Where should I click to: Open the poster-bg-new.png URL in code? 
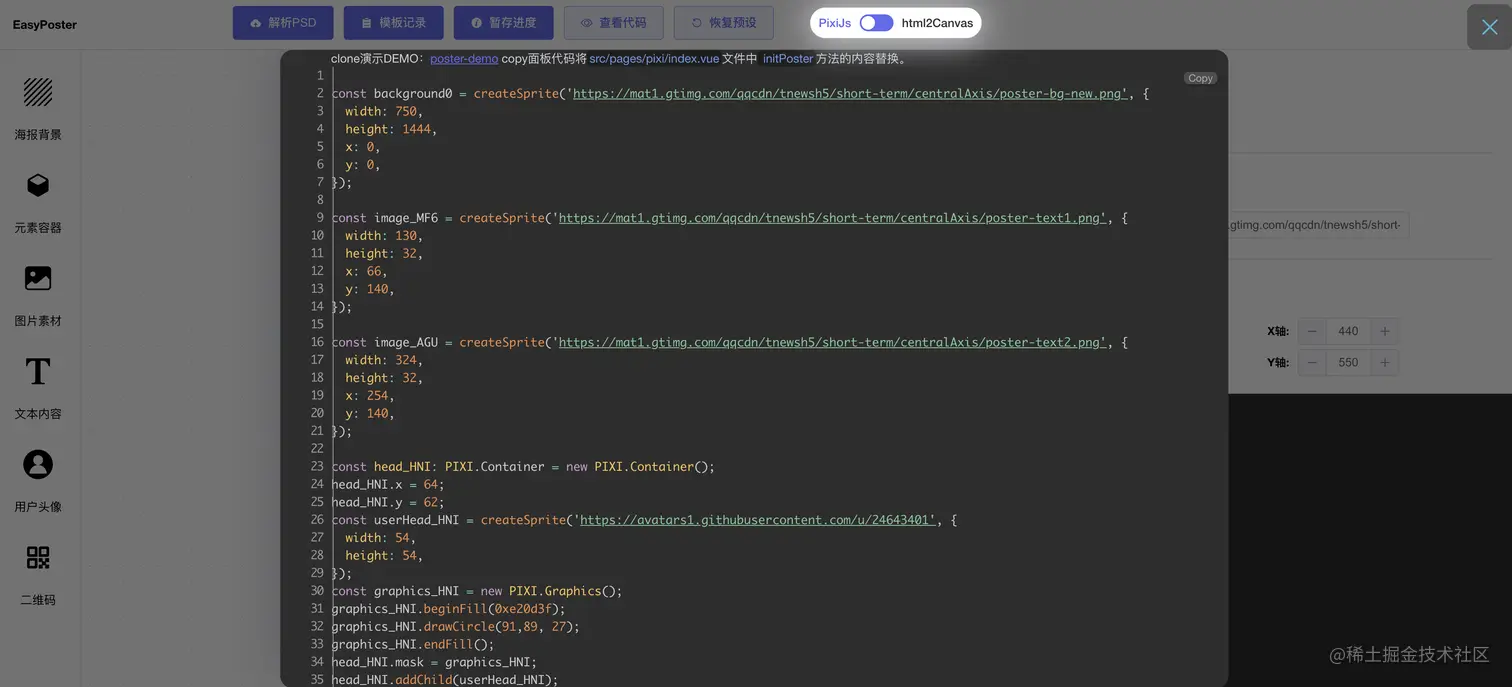coord(850,94)
